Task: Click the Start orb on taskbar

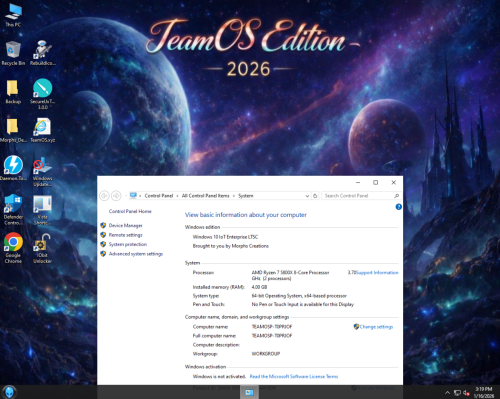Action: 9,392
